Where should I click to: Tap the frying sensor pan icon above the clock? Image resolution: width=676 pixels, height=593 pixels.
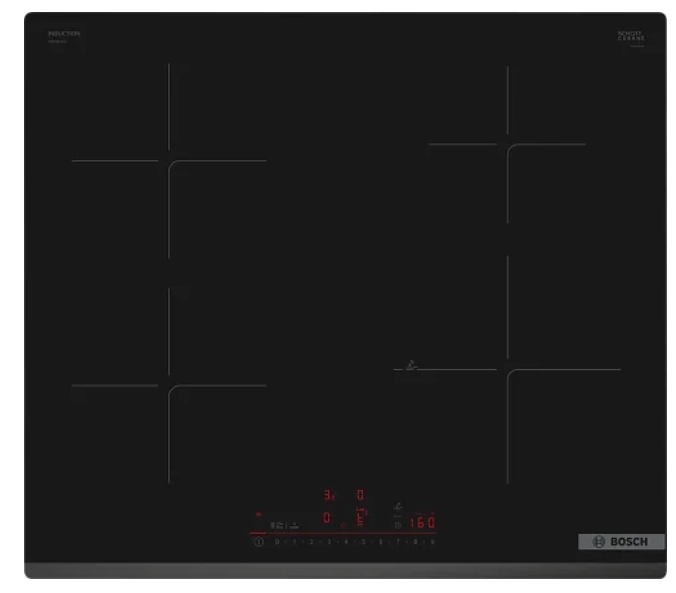click(x=398, y=506)
